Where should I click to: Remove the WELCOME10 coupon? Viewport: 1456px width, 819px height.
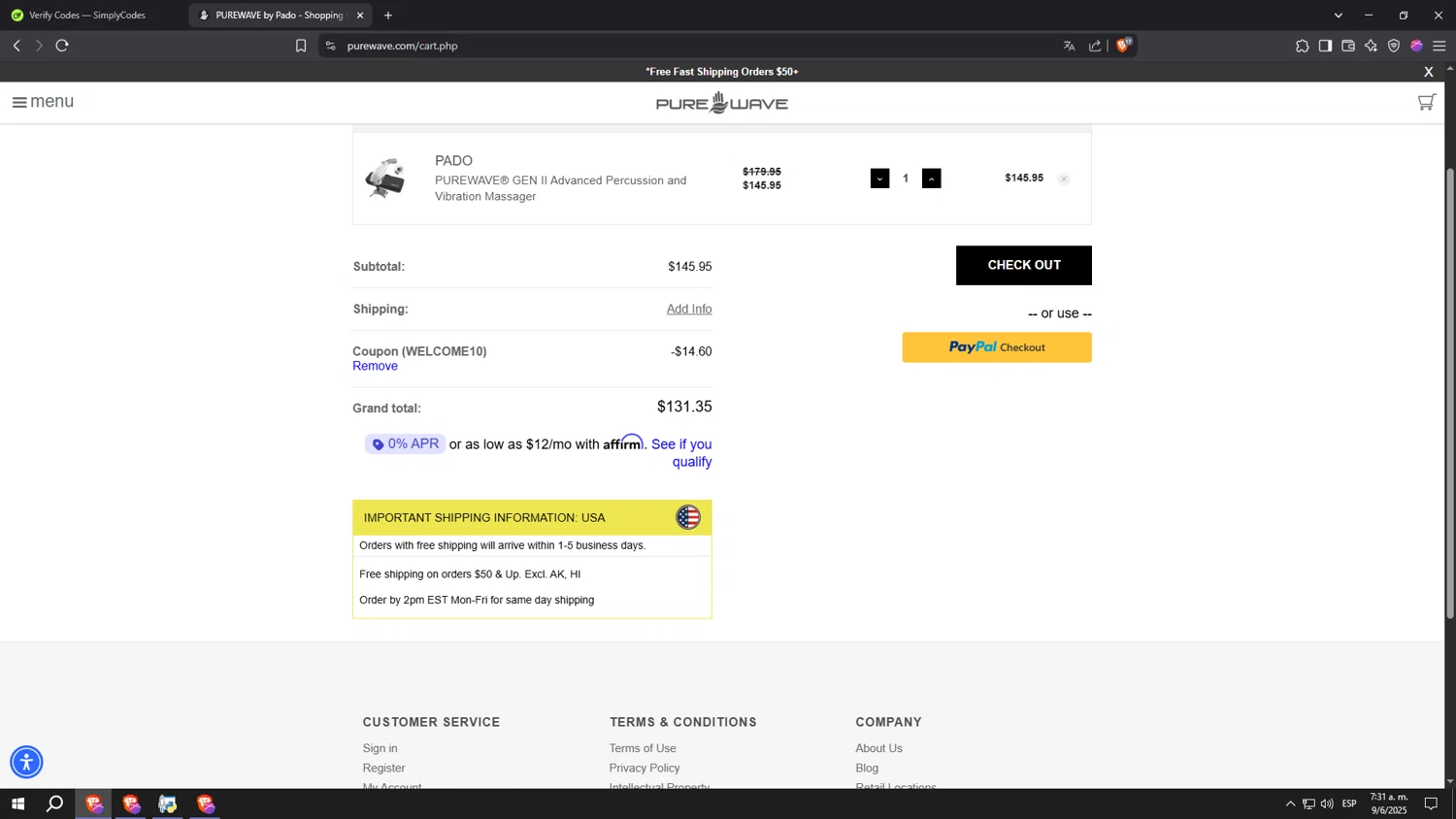click(x=375, y=366)
